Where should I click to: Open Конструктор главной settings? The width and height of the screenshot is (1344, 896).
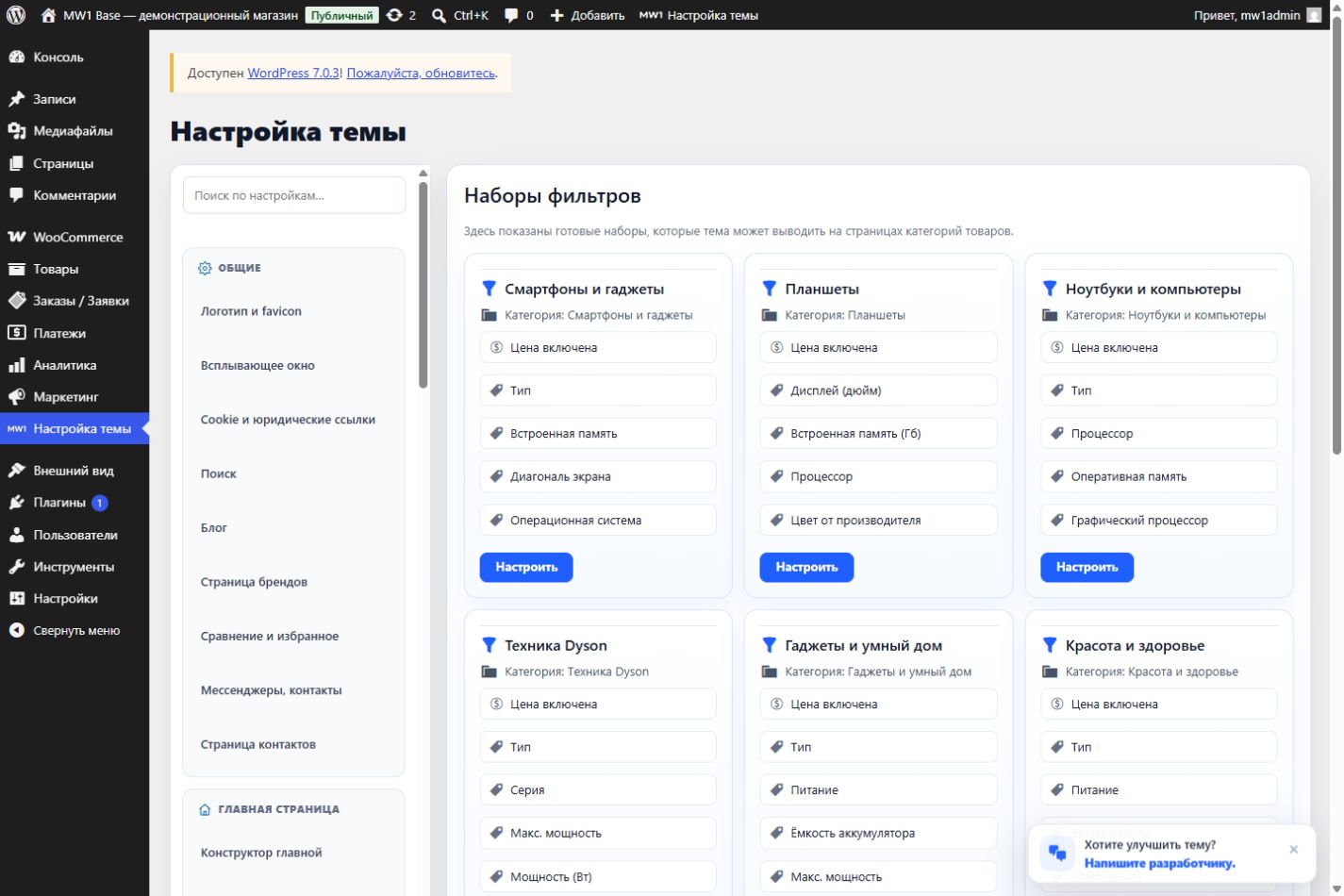coord(261,853)
